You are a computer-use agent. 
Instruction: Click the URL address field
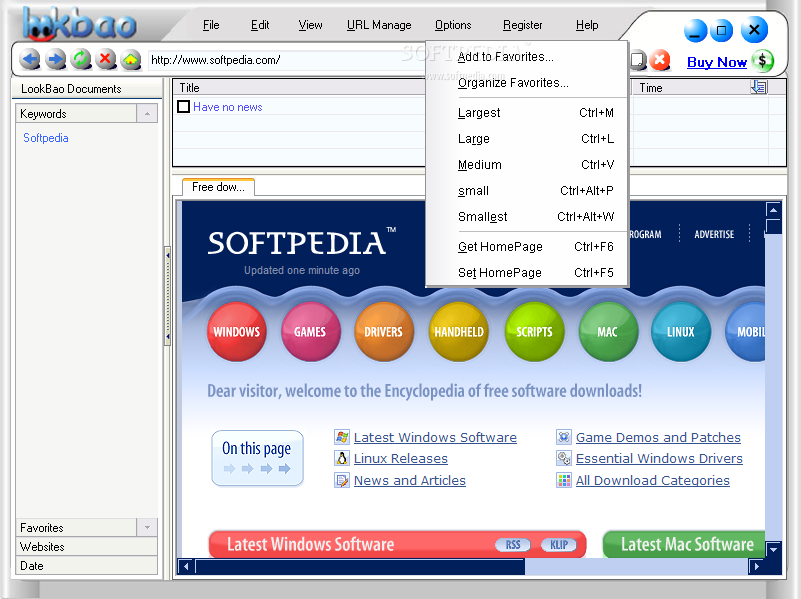(x=286, y=60)
